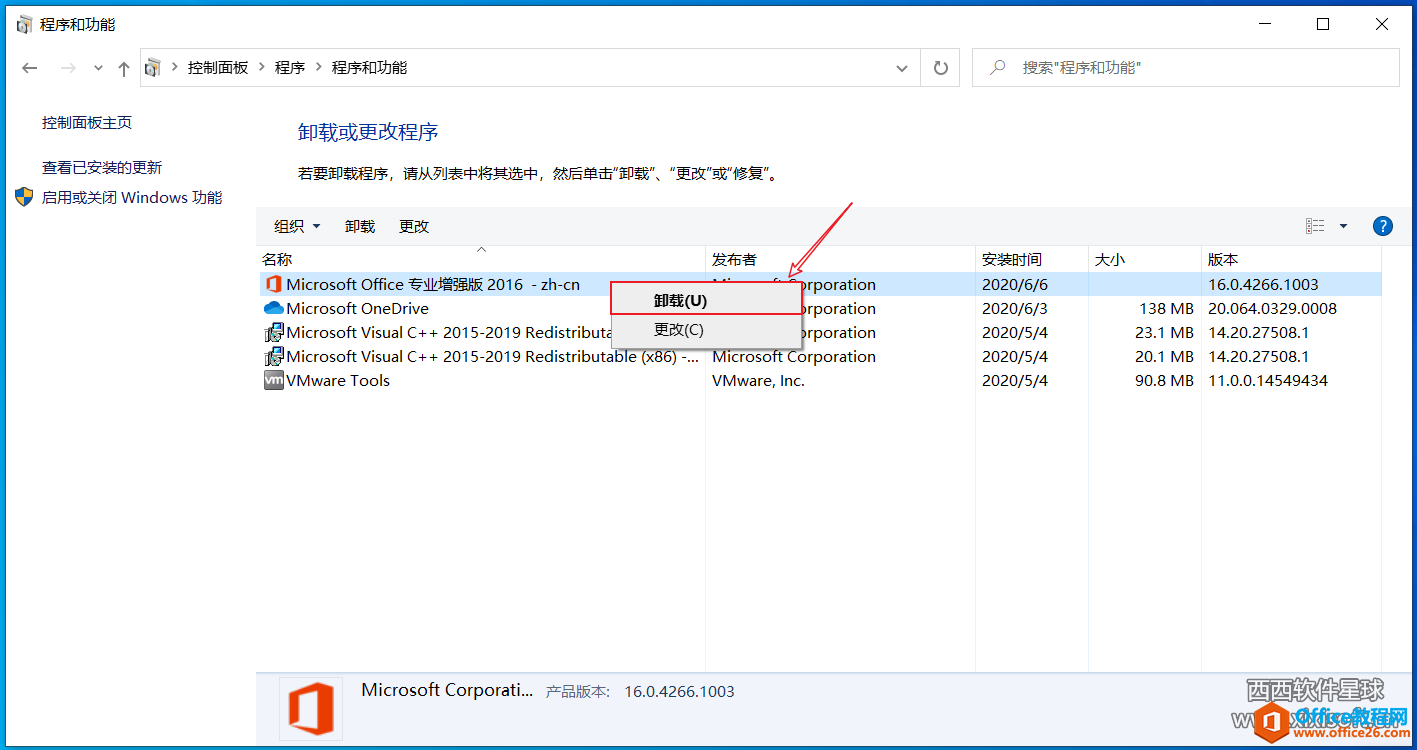This screenshot has width=1417, height=750.
Task: Close the 程序和功能 window
Action: pos(1382,24)
